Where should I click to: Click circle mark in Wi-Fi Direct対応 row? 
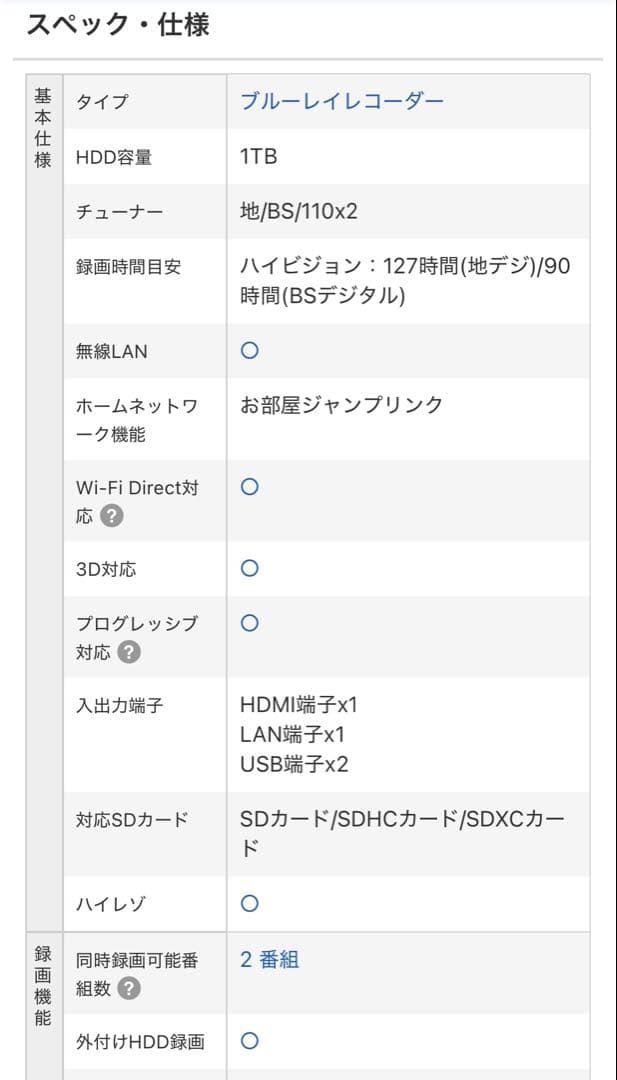point(250,487)
